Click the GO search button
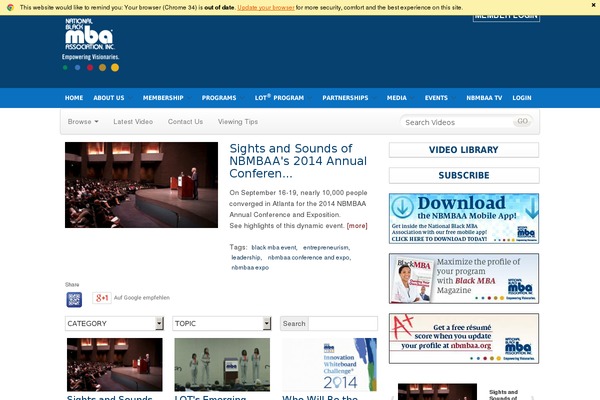600x400 pixels. [x=522, y=121]
